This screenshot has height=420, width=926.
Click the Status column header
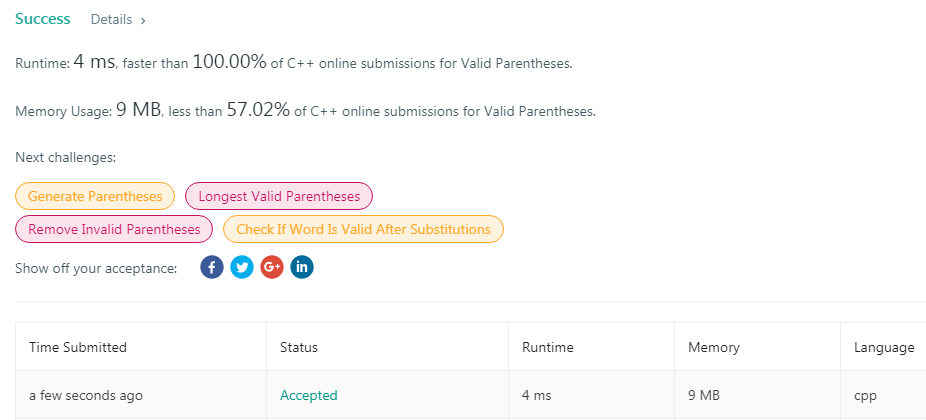point(299,347)
